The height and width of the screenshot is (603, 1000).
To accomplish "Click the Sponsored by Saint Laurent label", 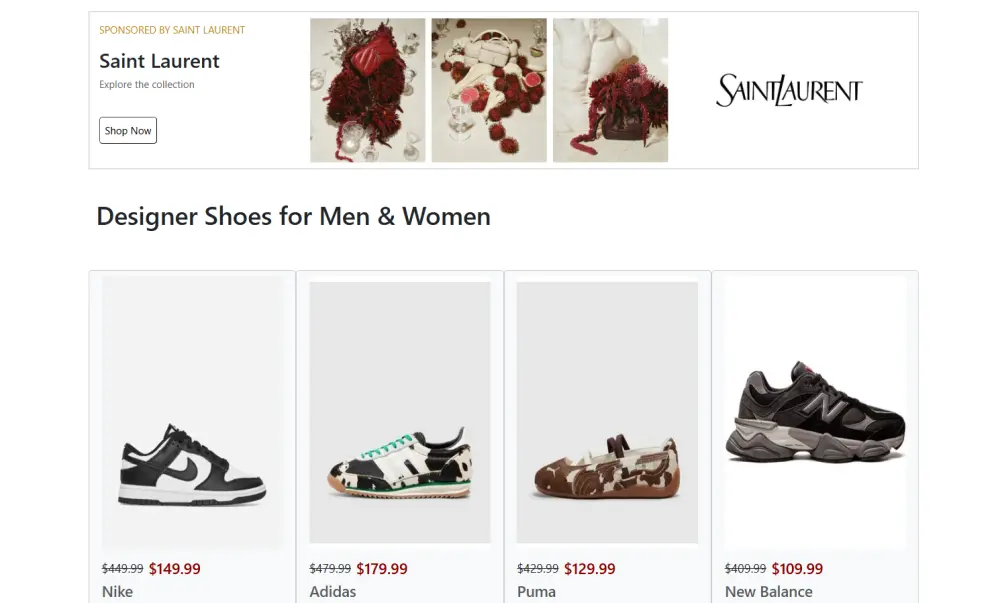I will 172,30.
